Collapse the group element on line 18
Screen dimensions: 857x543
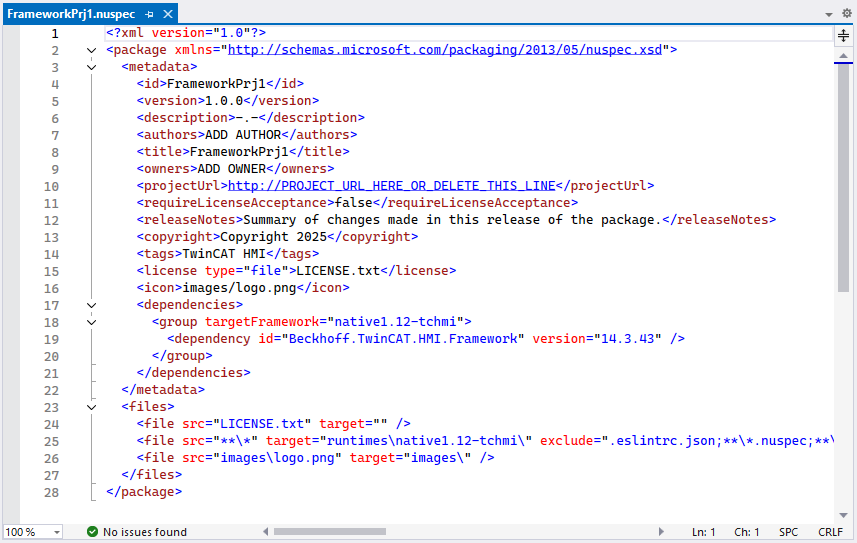91,322
